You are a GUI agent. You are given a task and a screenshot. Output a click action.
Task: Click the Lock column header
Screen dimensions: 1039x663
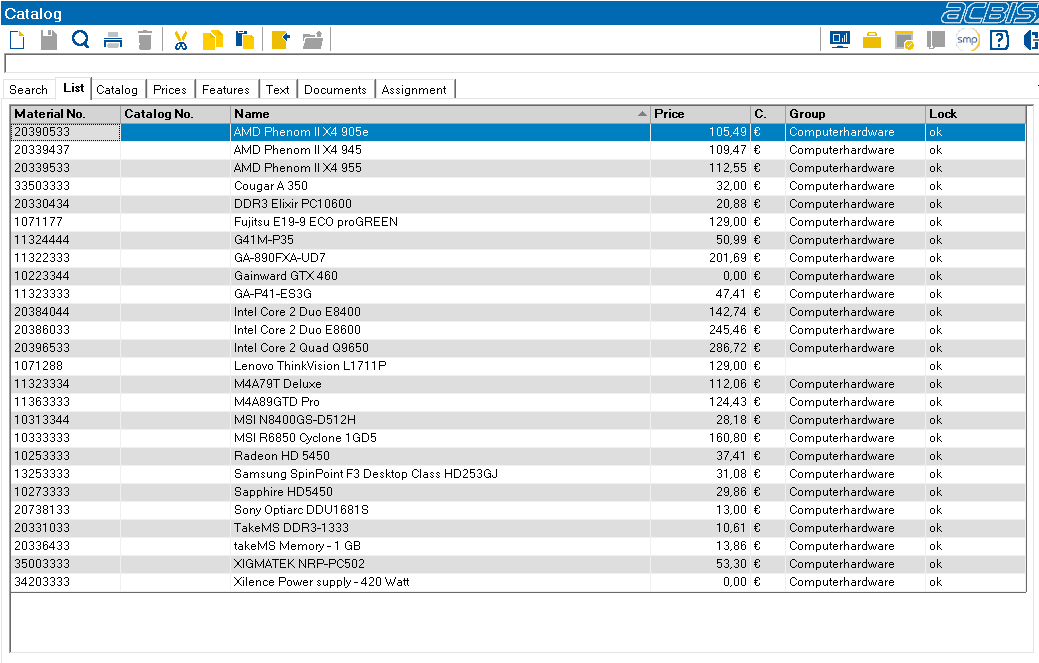click(975, 114)
